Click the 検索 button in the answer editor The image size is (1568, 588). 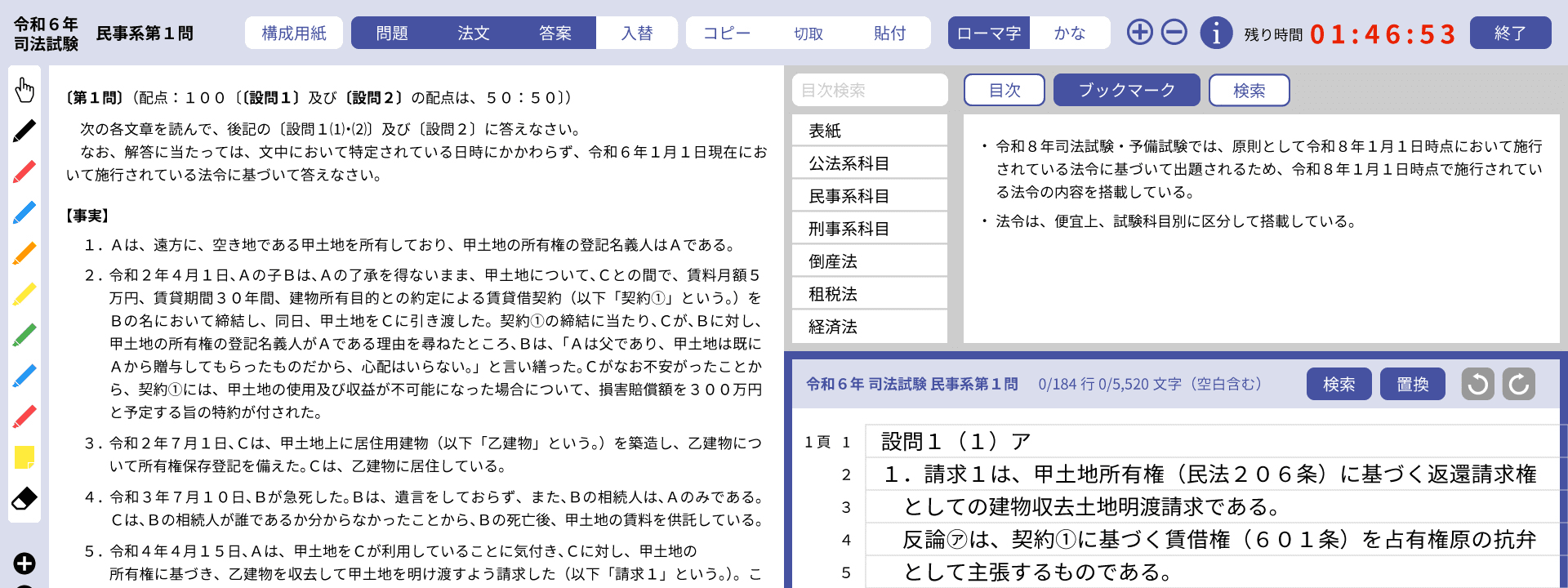[1339, 384]
